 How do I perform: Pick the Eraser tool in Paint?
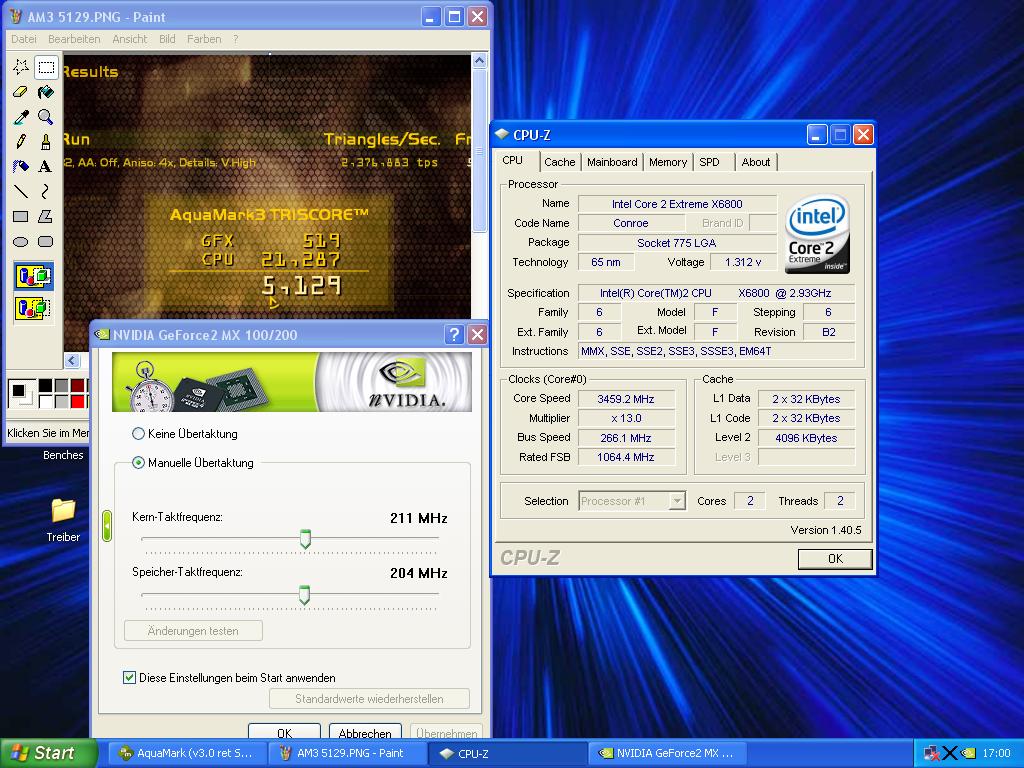coord(21,91)
